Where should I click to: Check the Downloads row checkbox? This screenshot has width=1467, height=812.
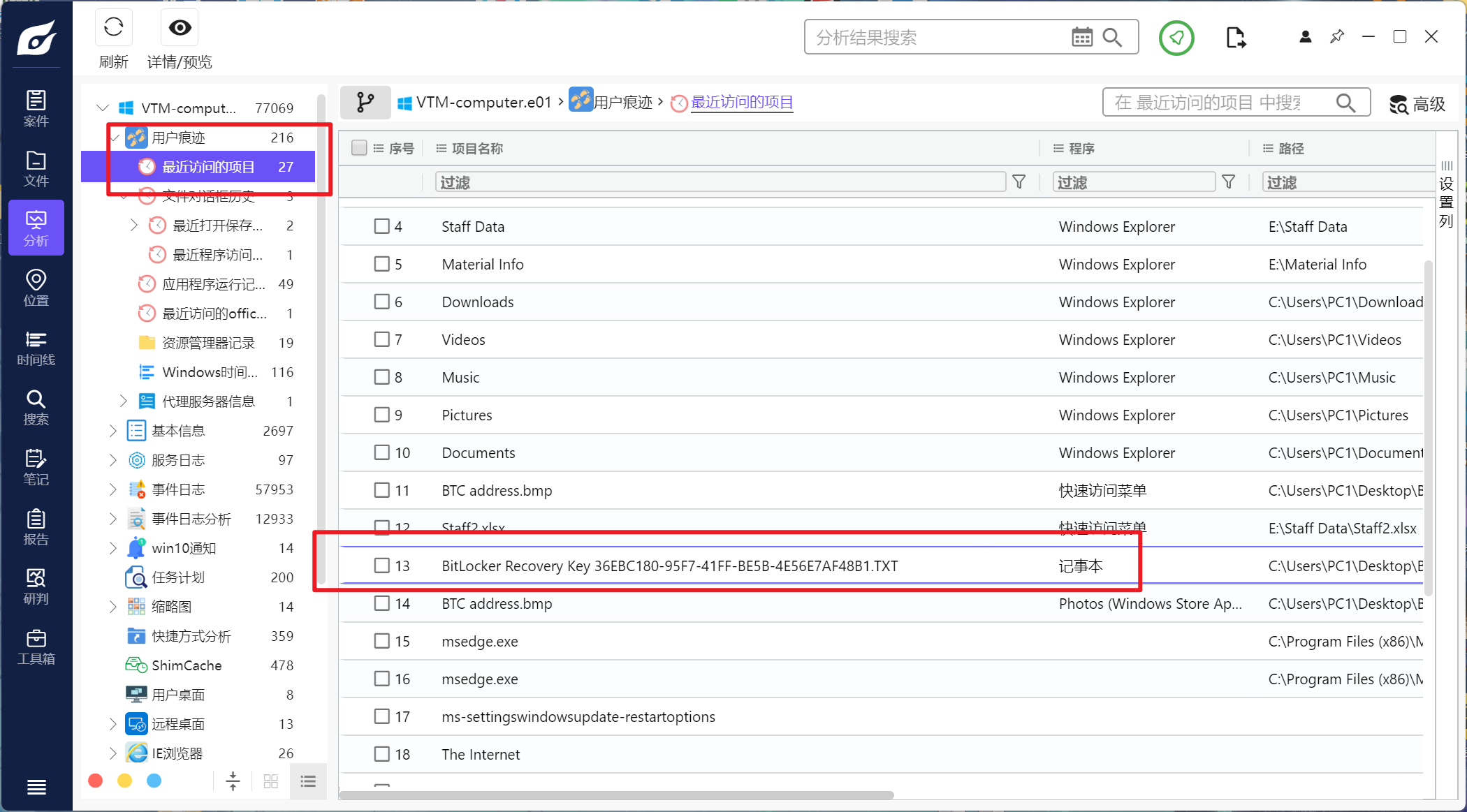tap(381, 302)
